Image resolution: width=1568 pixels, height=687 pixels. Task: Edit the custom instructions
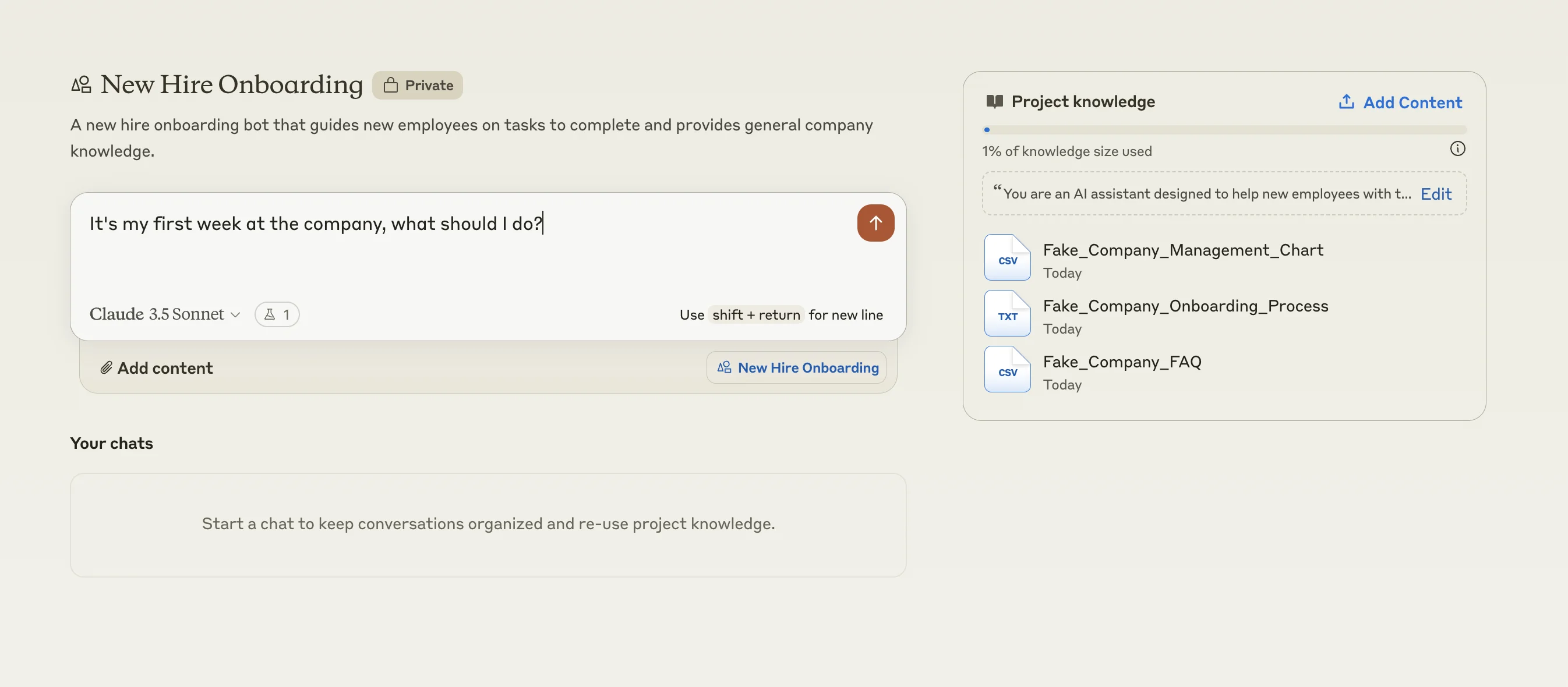[1435, 194]
